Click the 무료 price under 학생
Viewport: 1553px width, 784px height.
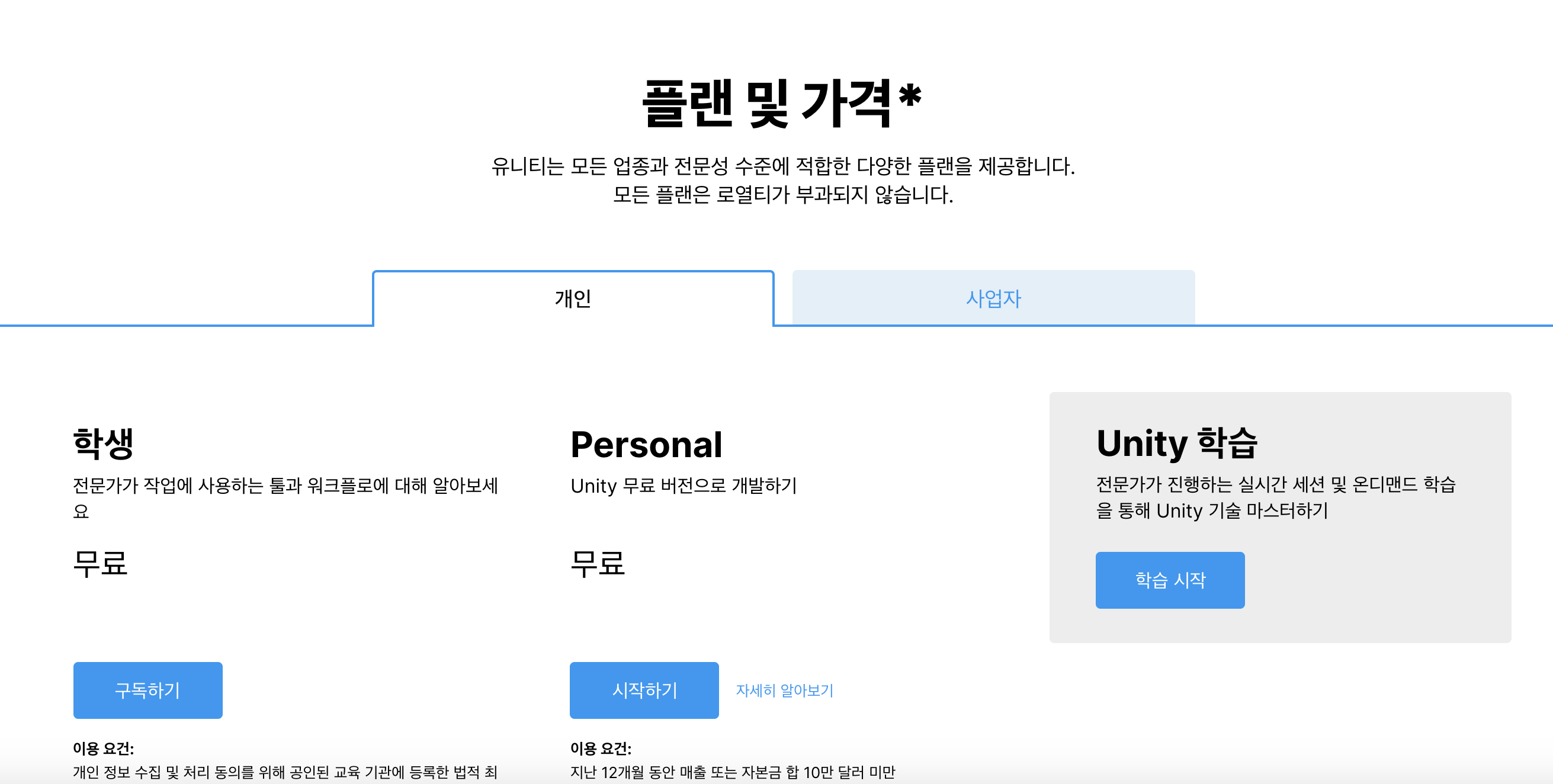[100, 564]
